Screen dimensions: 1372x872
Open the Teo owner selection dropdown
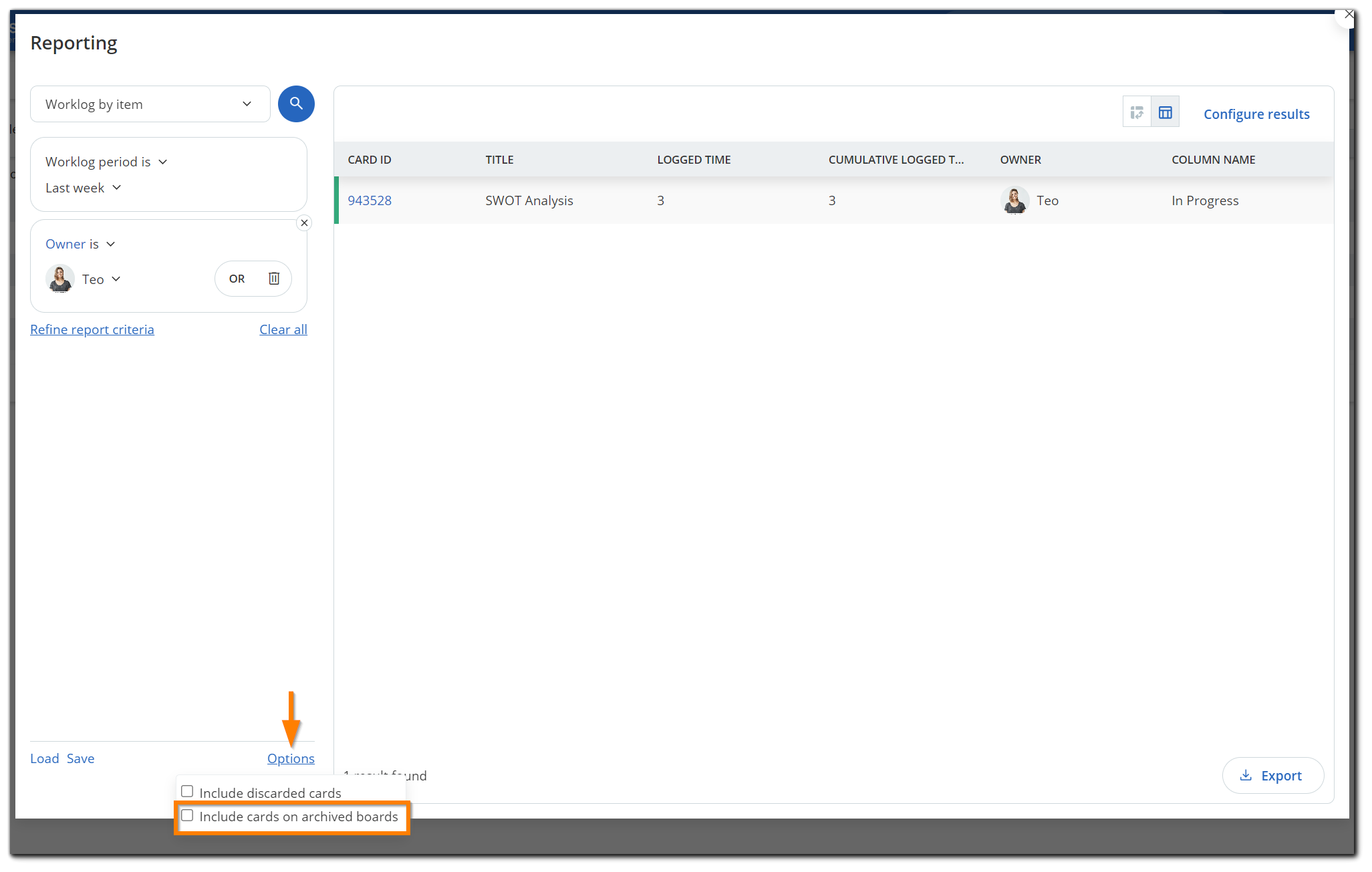tap(102, 279)
